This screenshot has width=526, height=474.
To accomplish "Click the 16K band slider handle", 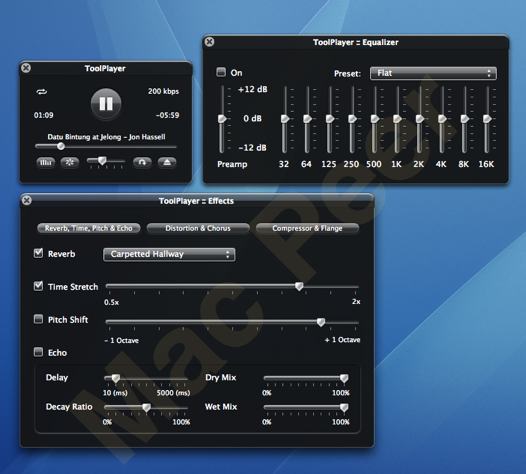I will pyautogui.click(x=487, y=119).
